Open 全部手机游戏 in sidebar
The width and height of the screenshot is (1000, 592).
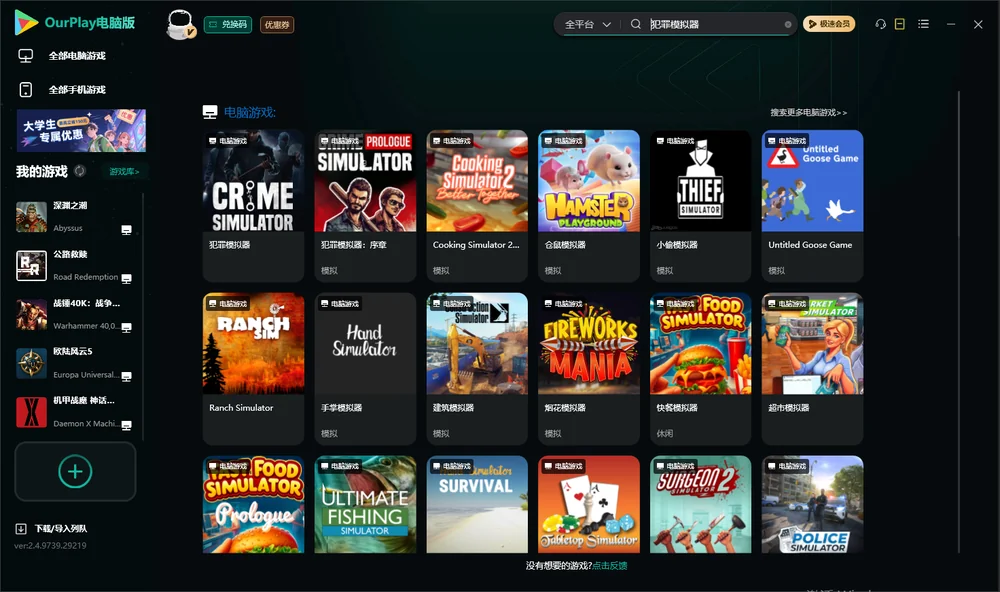pyautogui.click(x=77, y=90)
